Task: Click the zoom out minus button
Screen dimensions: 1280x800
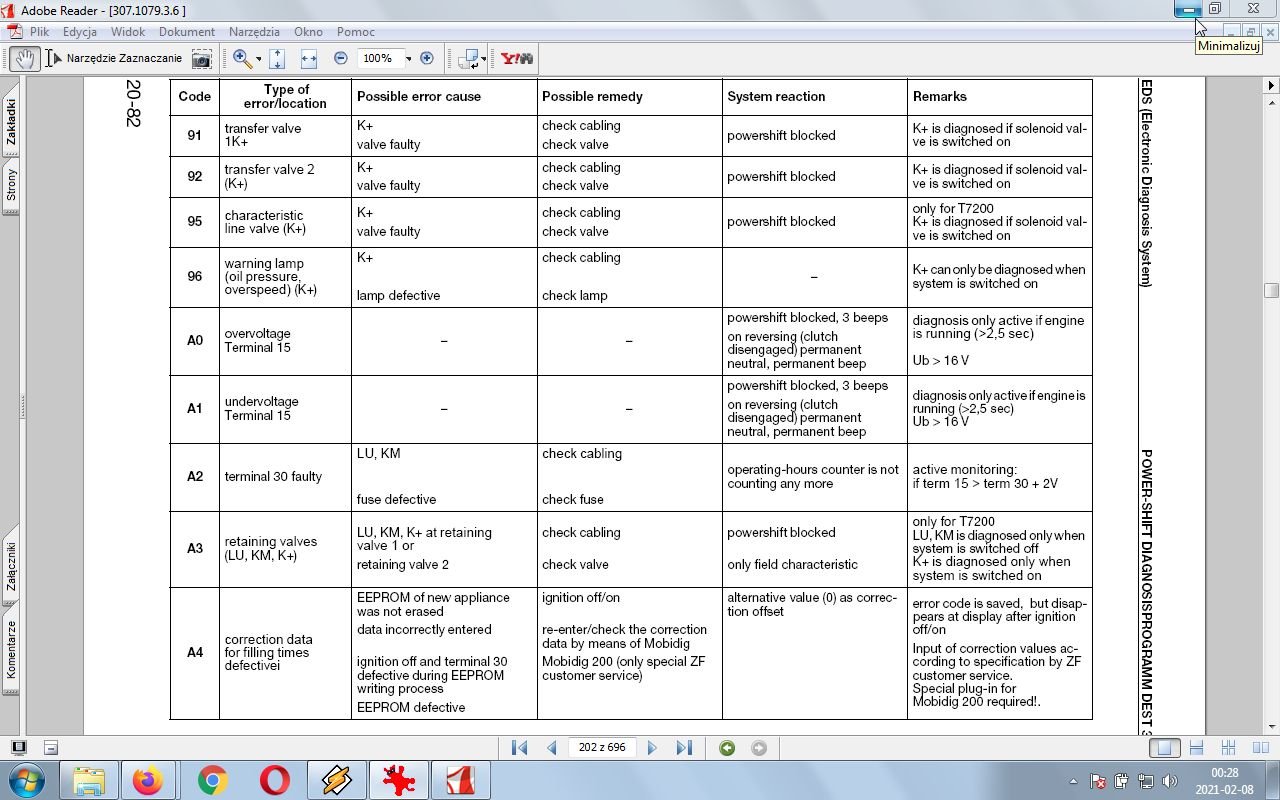Action: point(340,59)
